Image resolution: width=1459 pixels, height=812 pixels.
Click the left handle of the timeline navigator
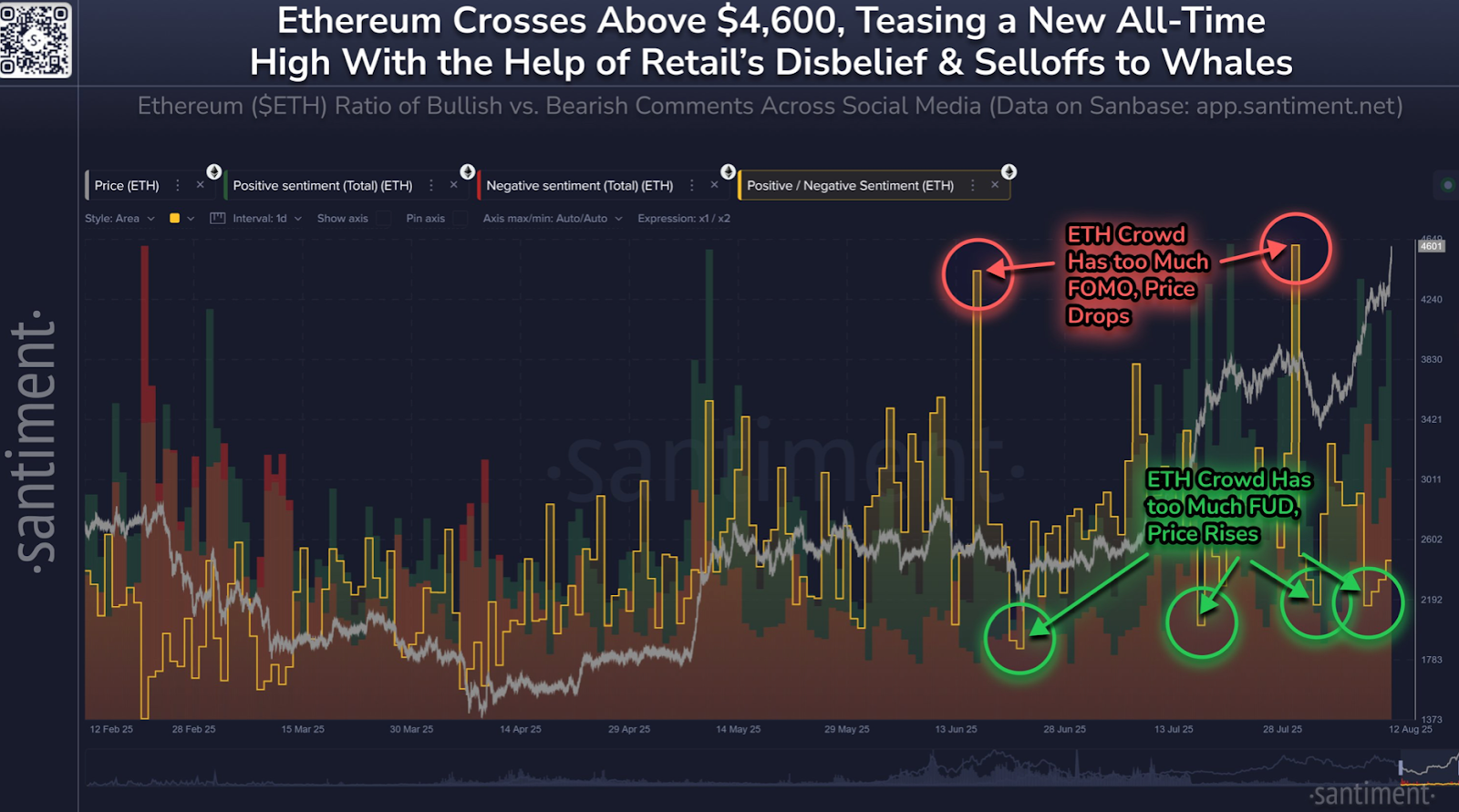[x=1401, y=768]
